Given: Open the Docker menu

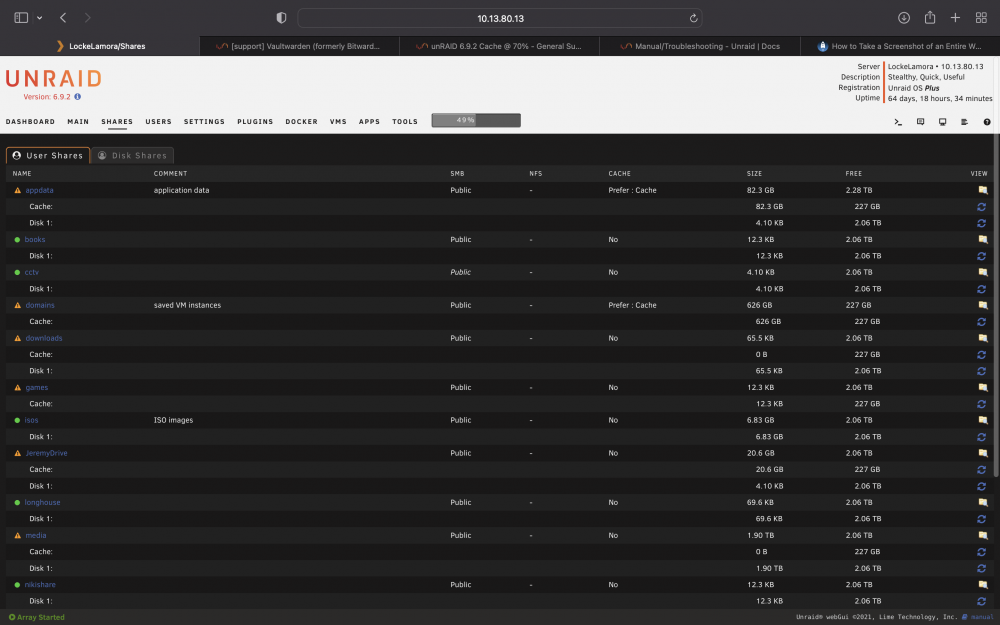Looking at the screenshot, I should coord(302,121).
